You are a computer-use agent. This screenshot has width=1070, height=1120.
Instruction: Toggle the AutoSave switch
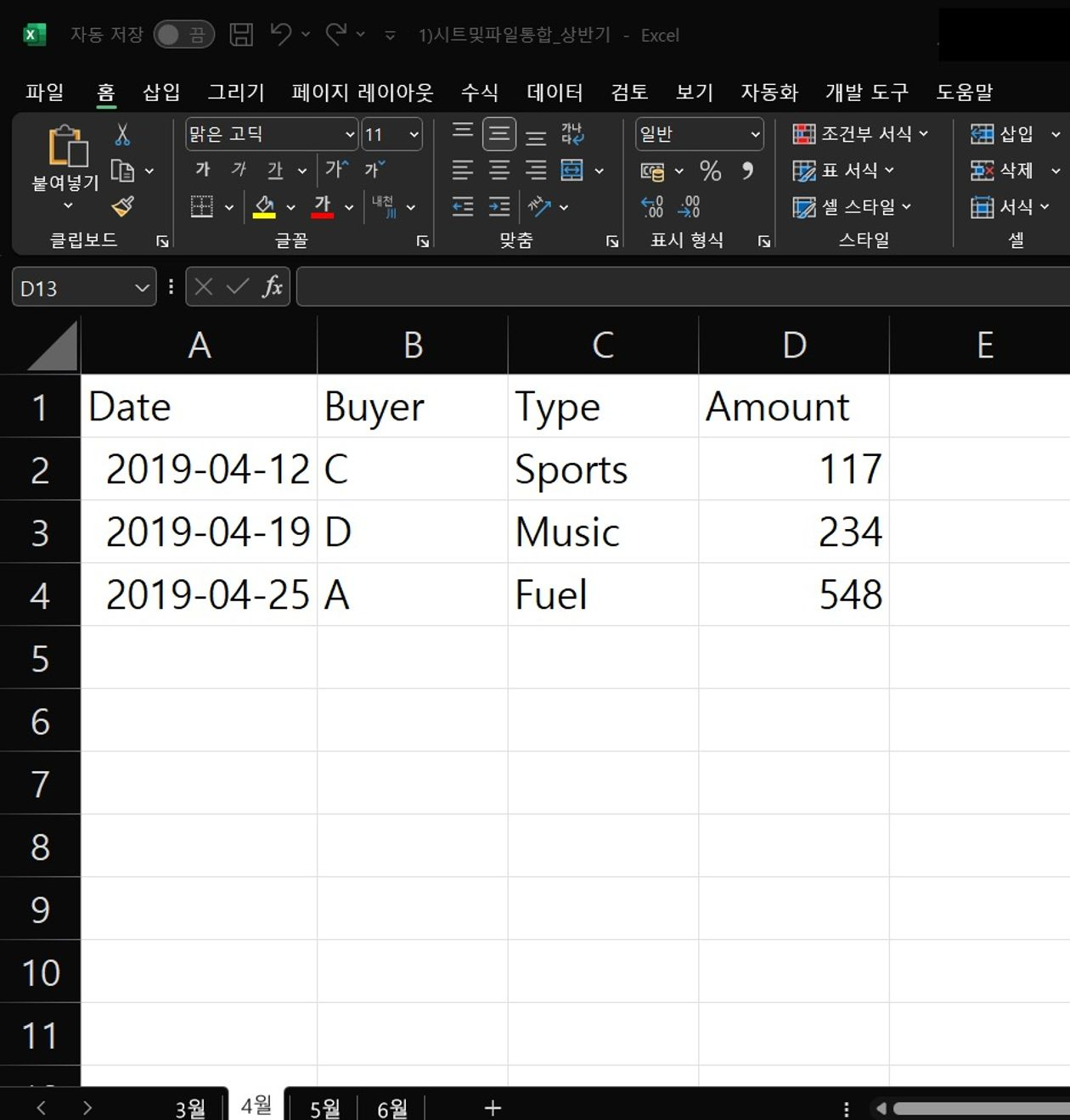(x=183, y=35)
